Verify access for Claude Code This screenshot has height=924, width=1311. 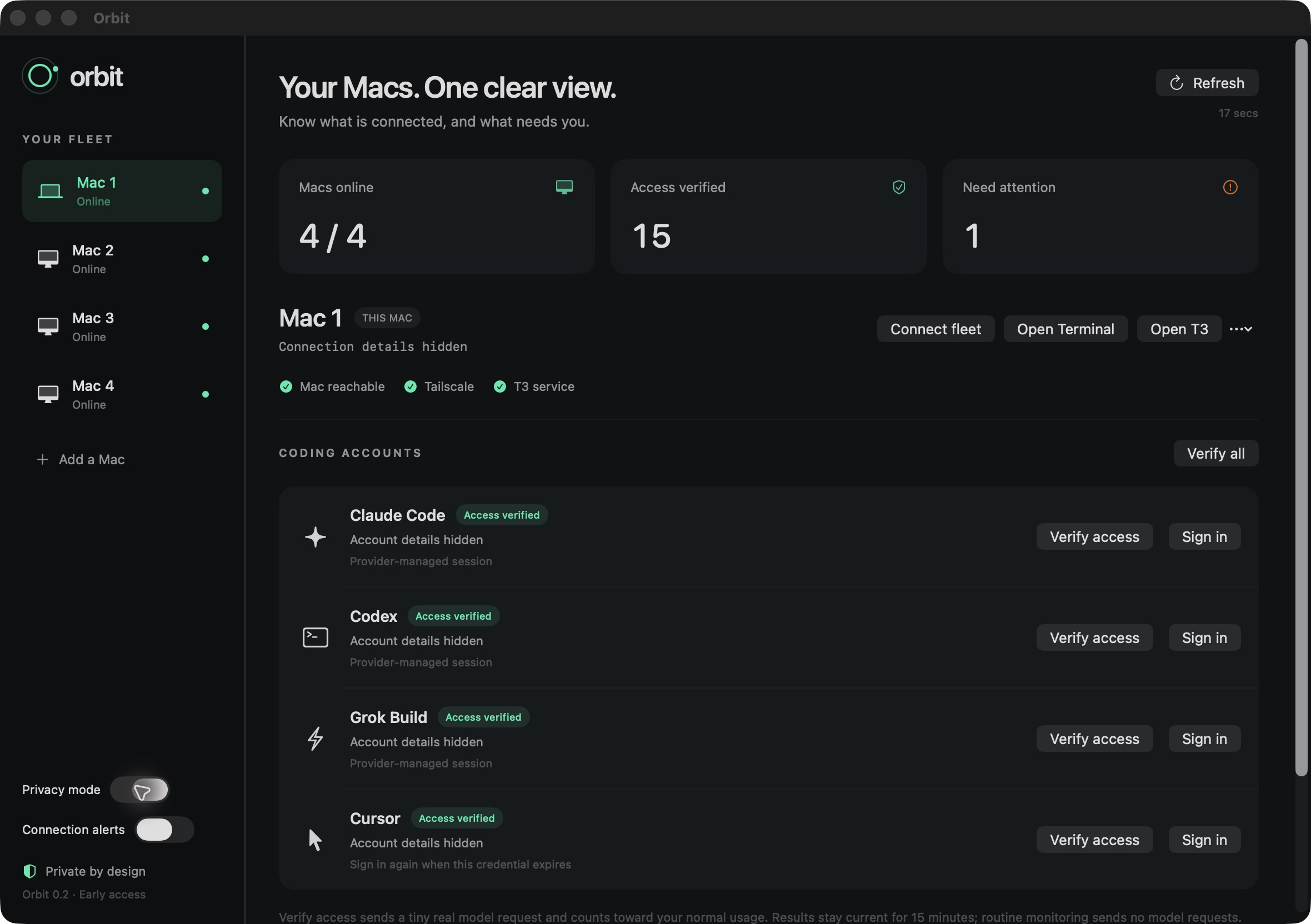[1094, 536]
